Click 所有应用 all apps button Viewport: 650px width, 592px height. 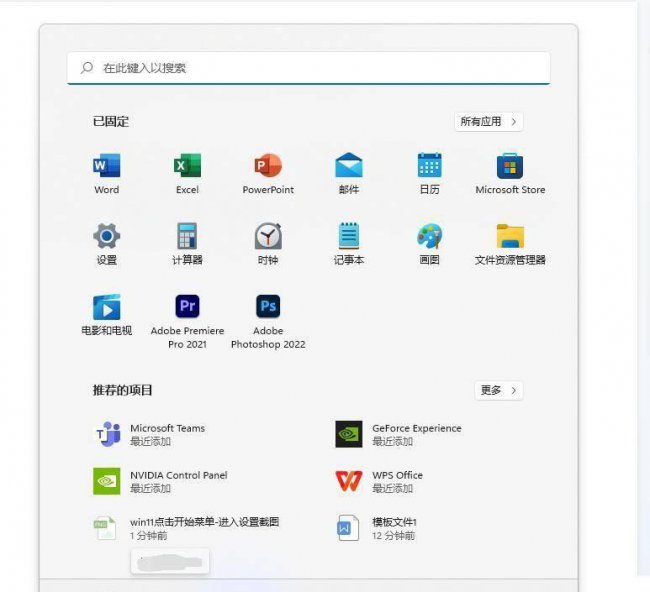(489, 122)
